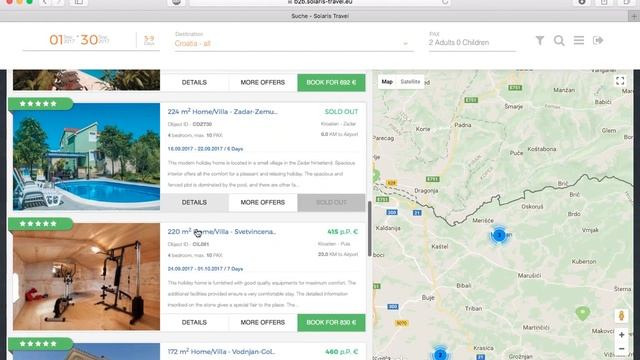Click MORE OFFERS in the topmost listing row
The height and width of the screenshot is (360, 640).
[x=262, y=82]
